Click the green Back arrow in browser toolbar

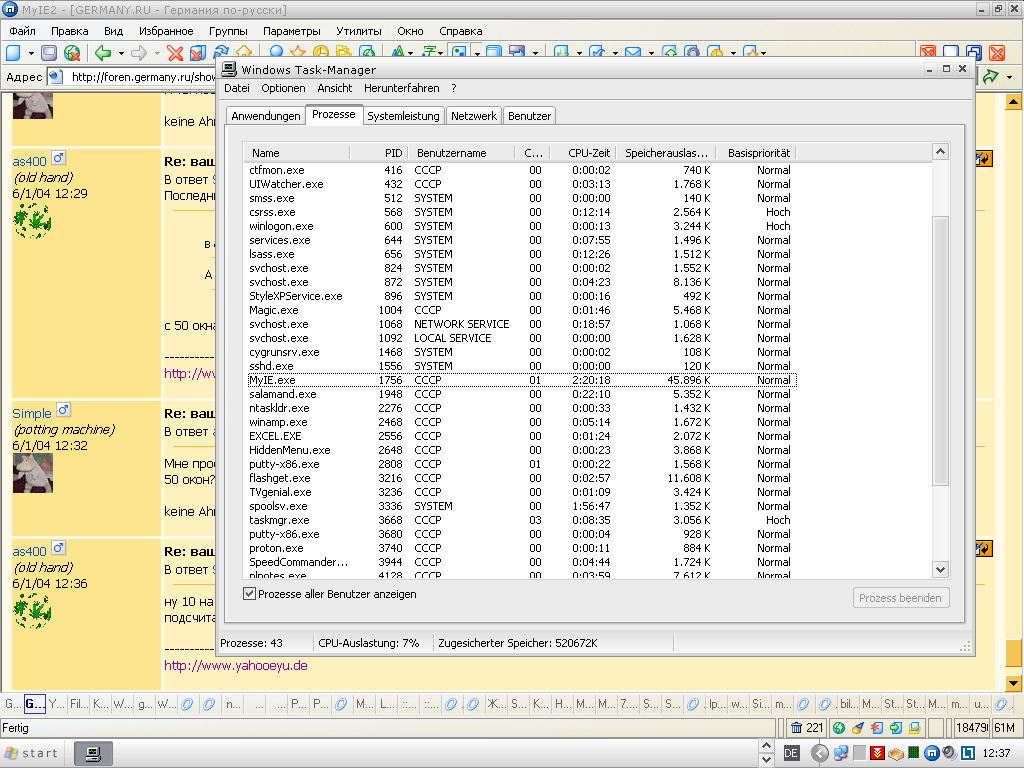point(102,53)
